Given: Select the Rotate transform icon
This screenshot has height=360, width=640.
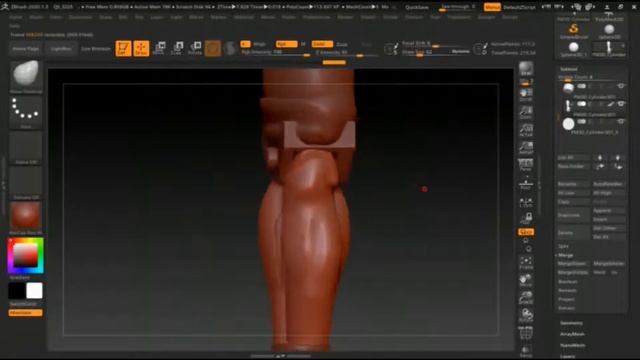Looking at the screenshot, I should 195,49.
